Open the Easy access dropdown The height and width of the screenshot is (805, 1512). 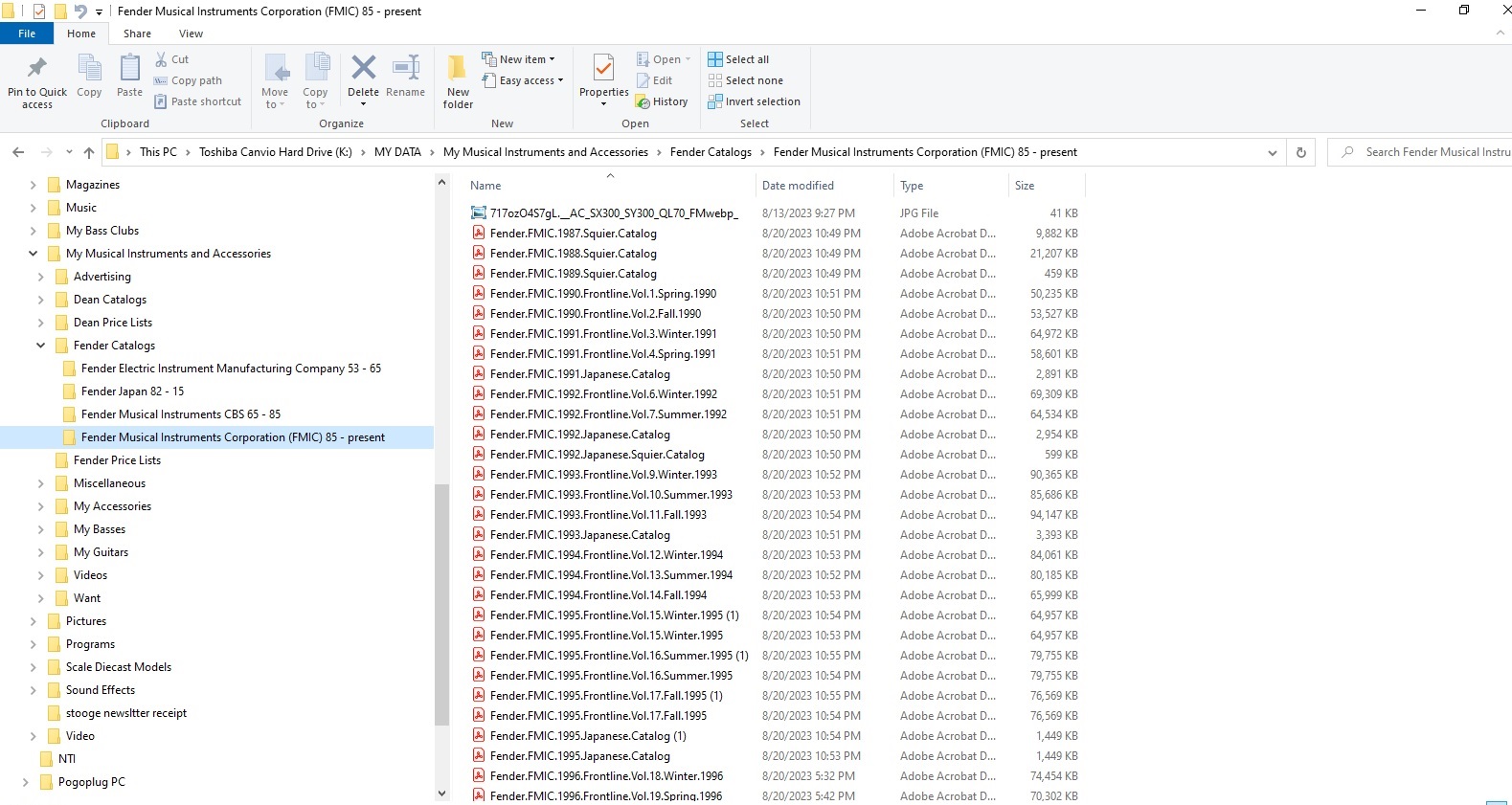523,80
